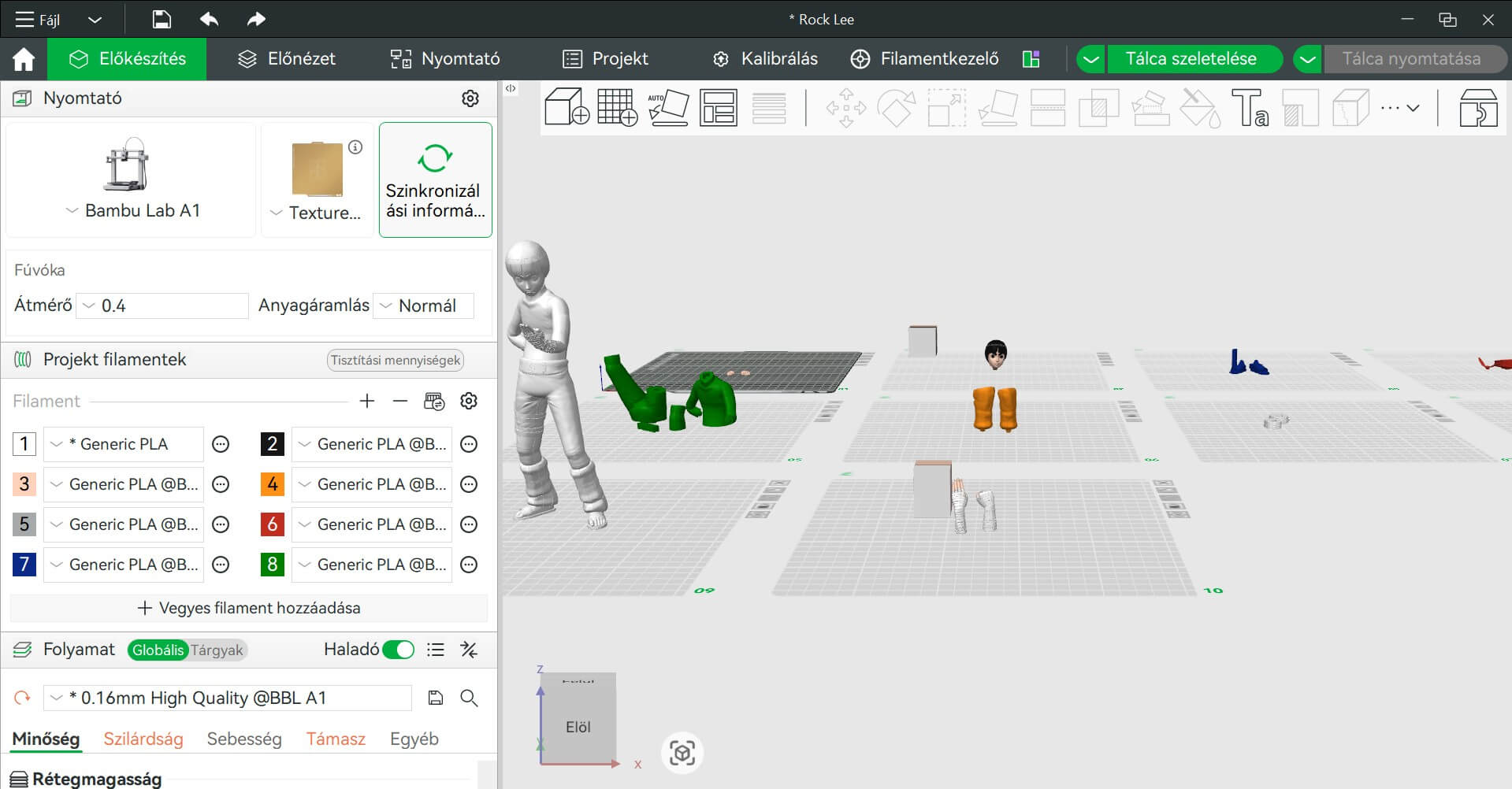Open the Bambu Lab A1 printer dropdown
This screenshot has width=1512, height=789.
point(132,211)
